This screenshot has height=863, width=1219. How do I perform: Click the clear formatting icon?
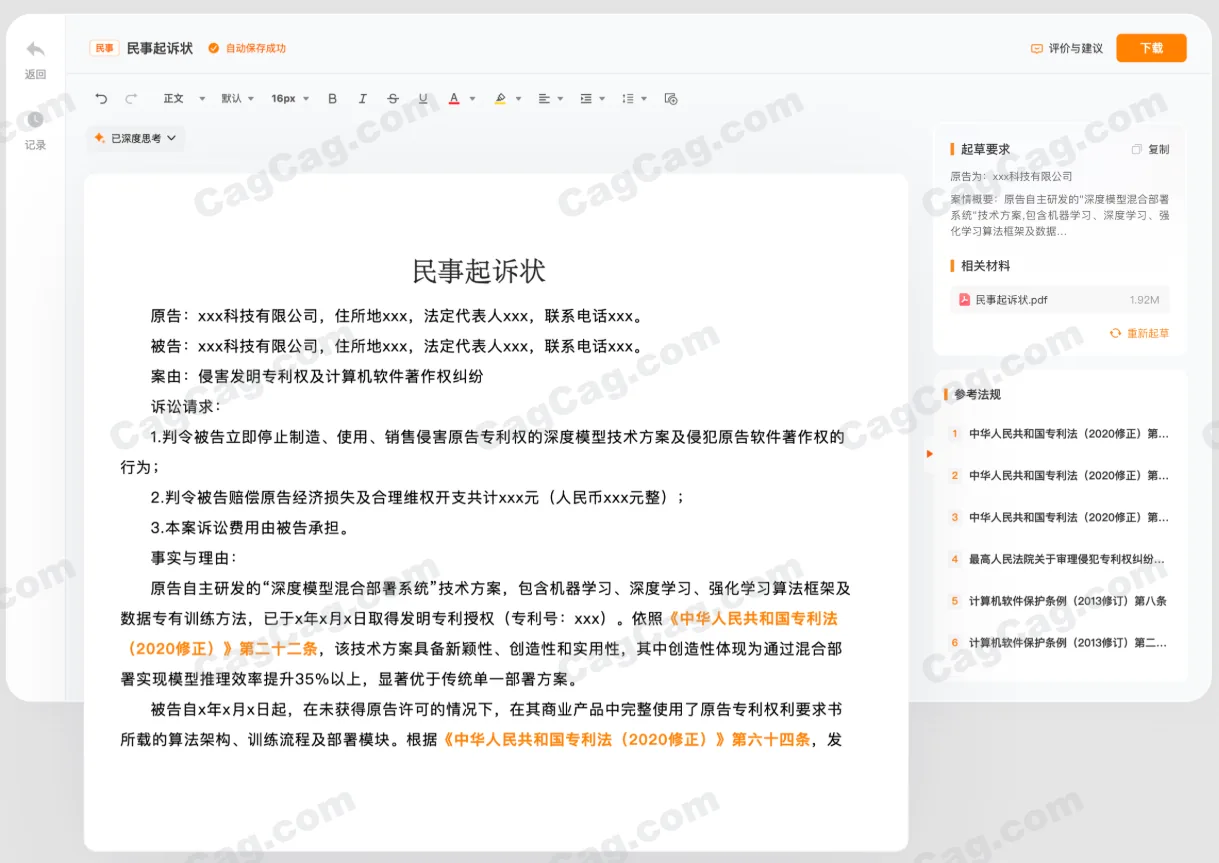[x=671, y=98]
